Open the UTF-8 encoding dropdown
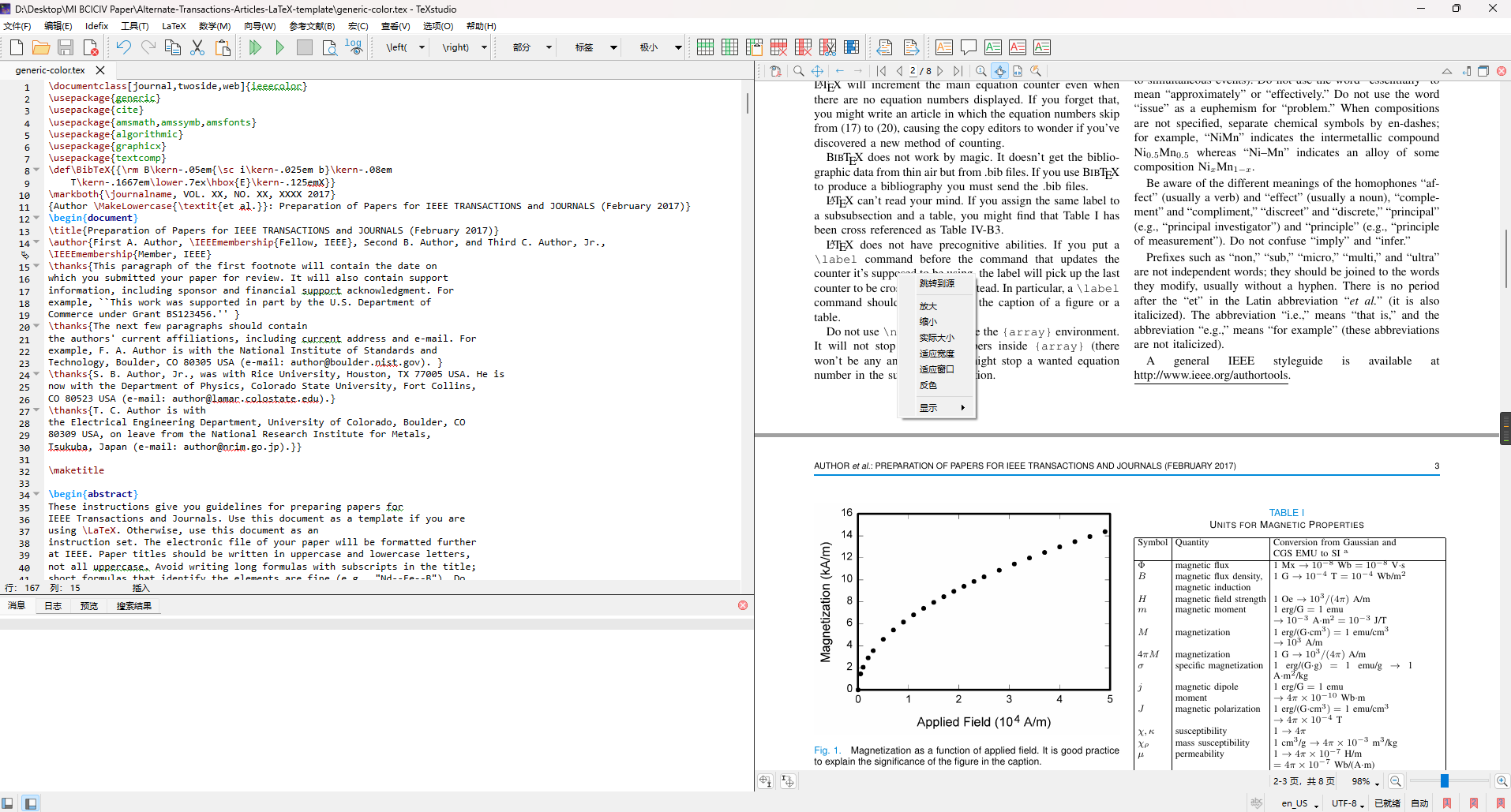Screen dimensions: 1511x812 pos(1348,803)
